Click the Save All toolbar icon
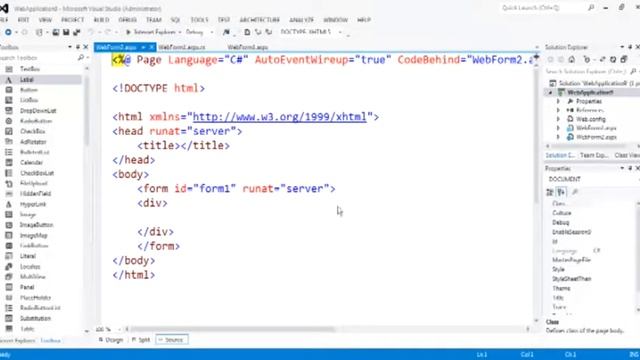 pos(76,32)
